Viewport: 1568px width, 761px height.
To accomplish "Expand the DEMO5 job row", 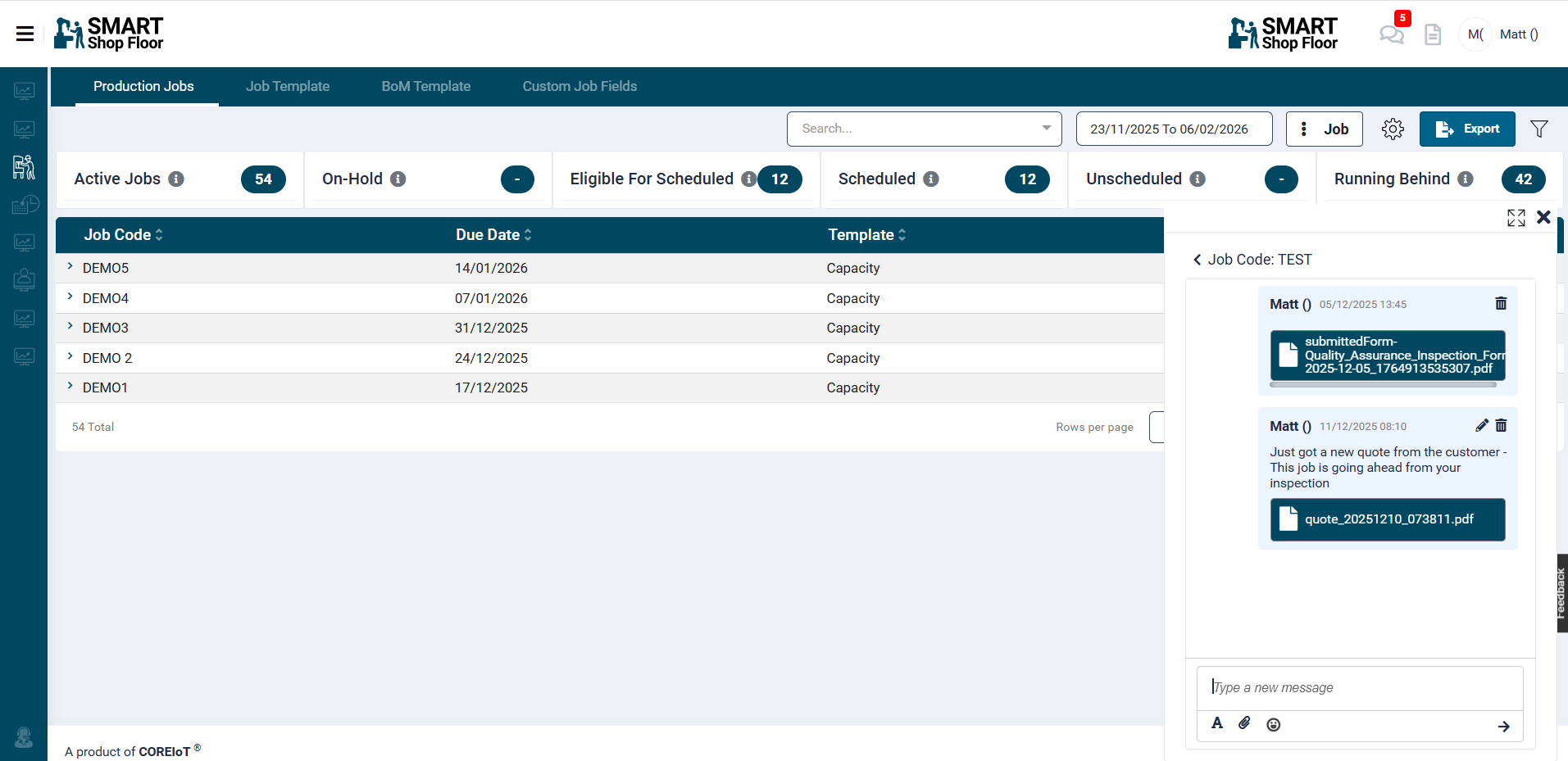I will pos(70,267).
